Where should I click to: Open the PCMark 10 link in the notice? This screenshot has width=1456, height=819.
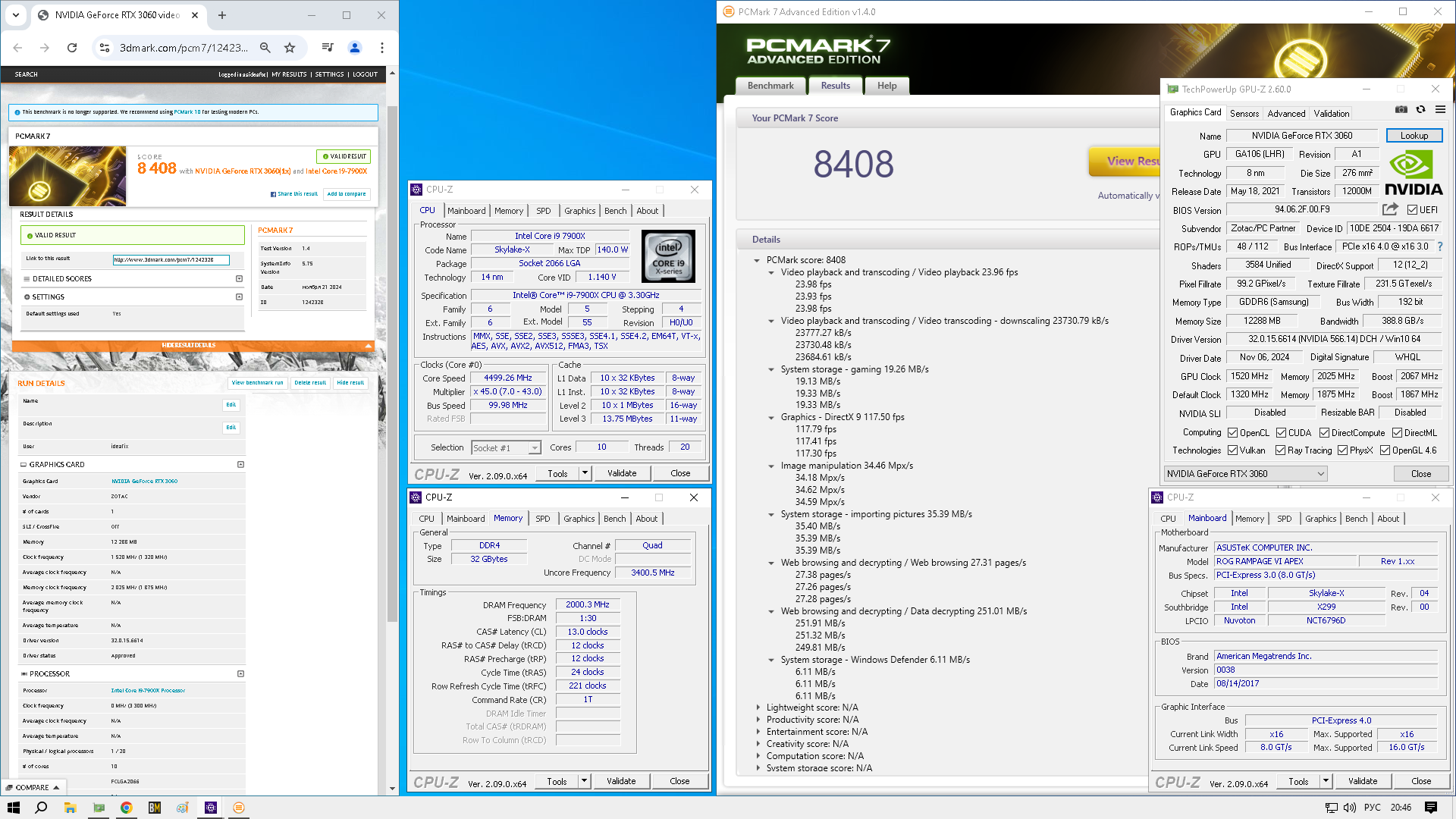(187, 112)
